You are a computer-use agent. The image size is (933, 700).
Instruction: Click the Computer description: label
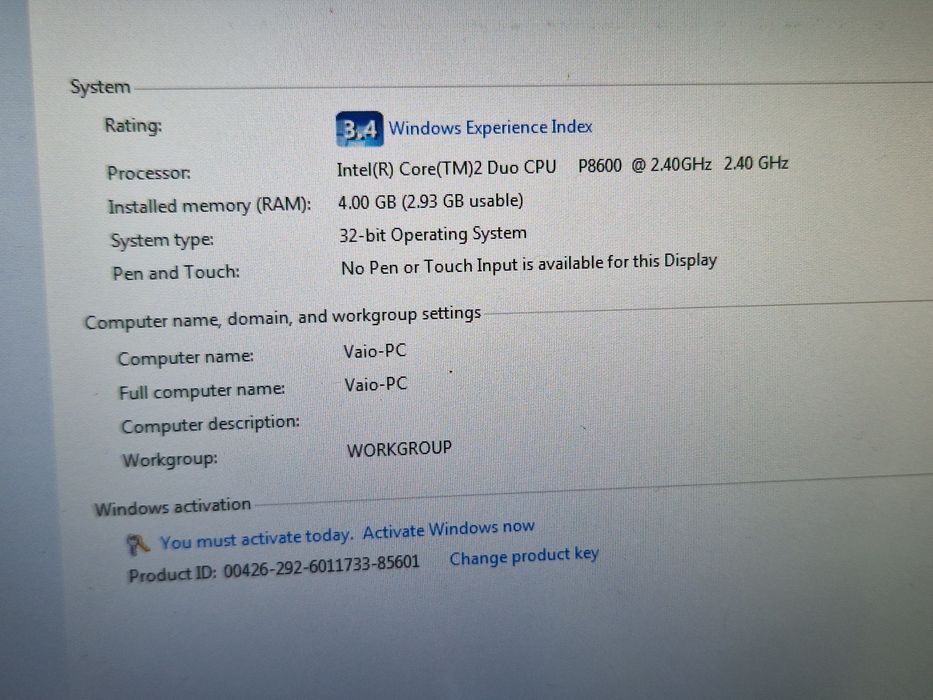pos(211,425)
